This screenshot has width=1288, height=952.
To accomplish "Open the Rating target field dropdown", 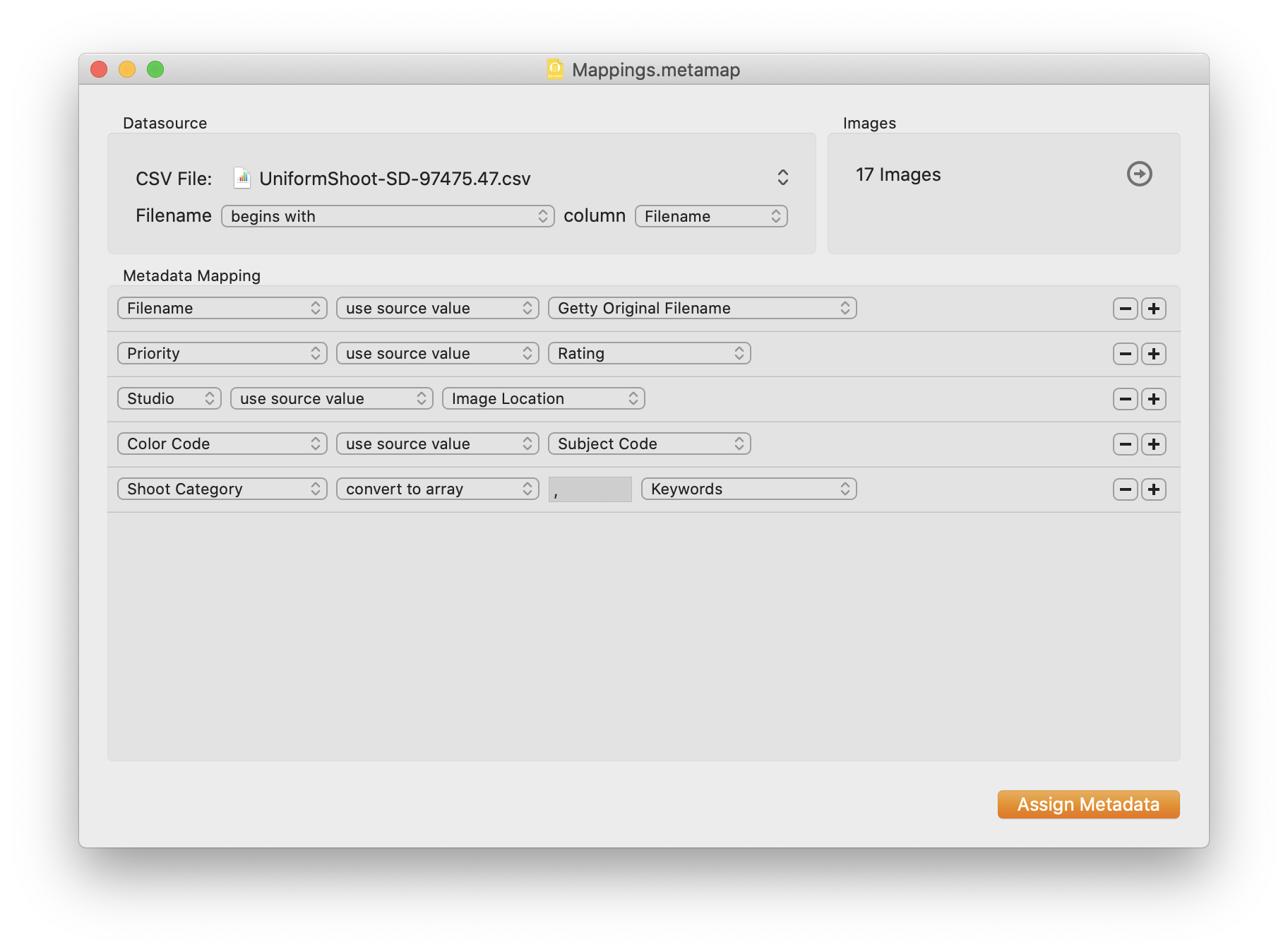I will [x=649, y=353].
